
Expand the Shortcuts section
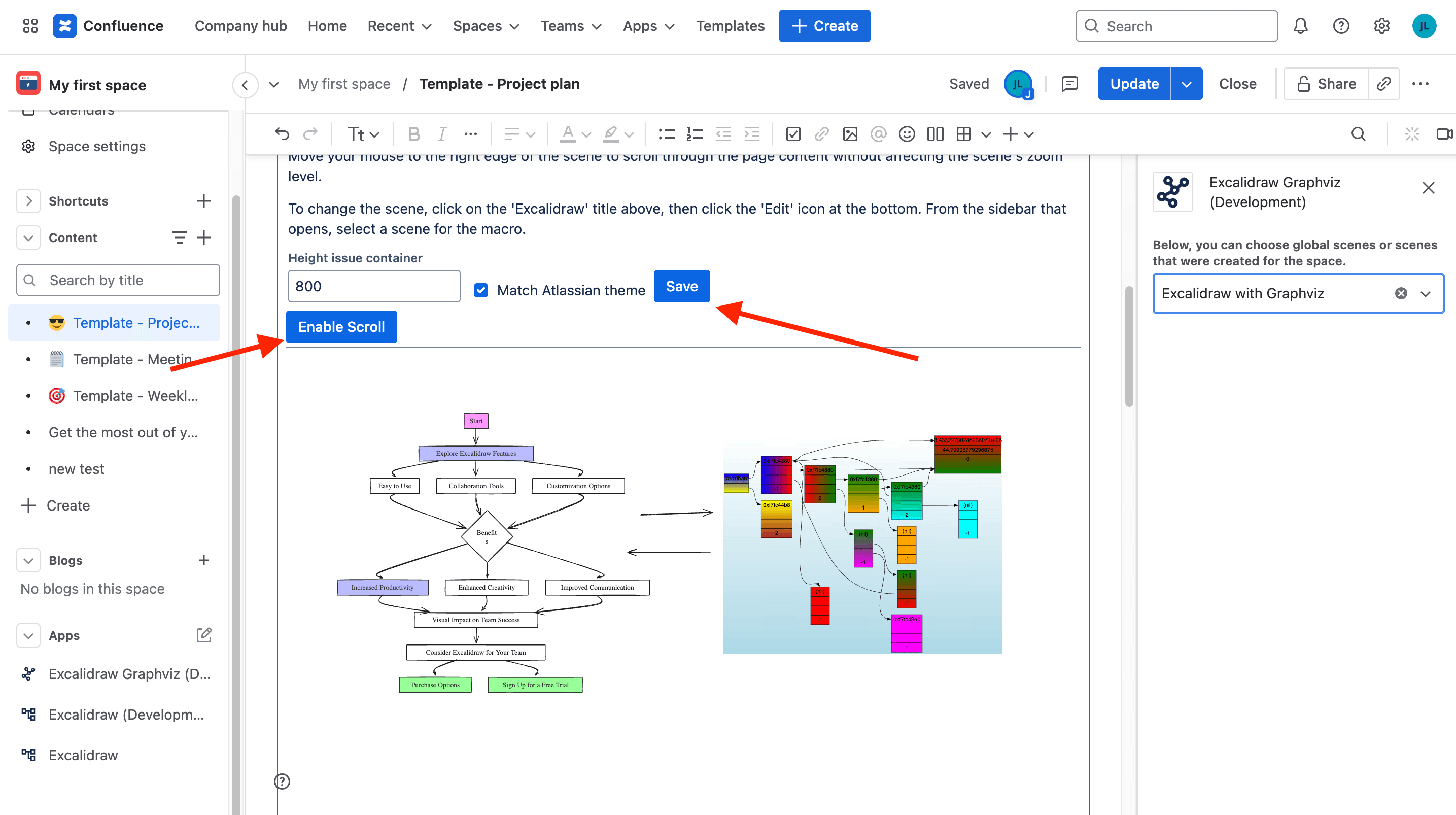[x=28, y=201]
